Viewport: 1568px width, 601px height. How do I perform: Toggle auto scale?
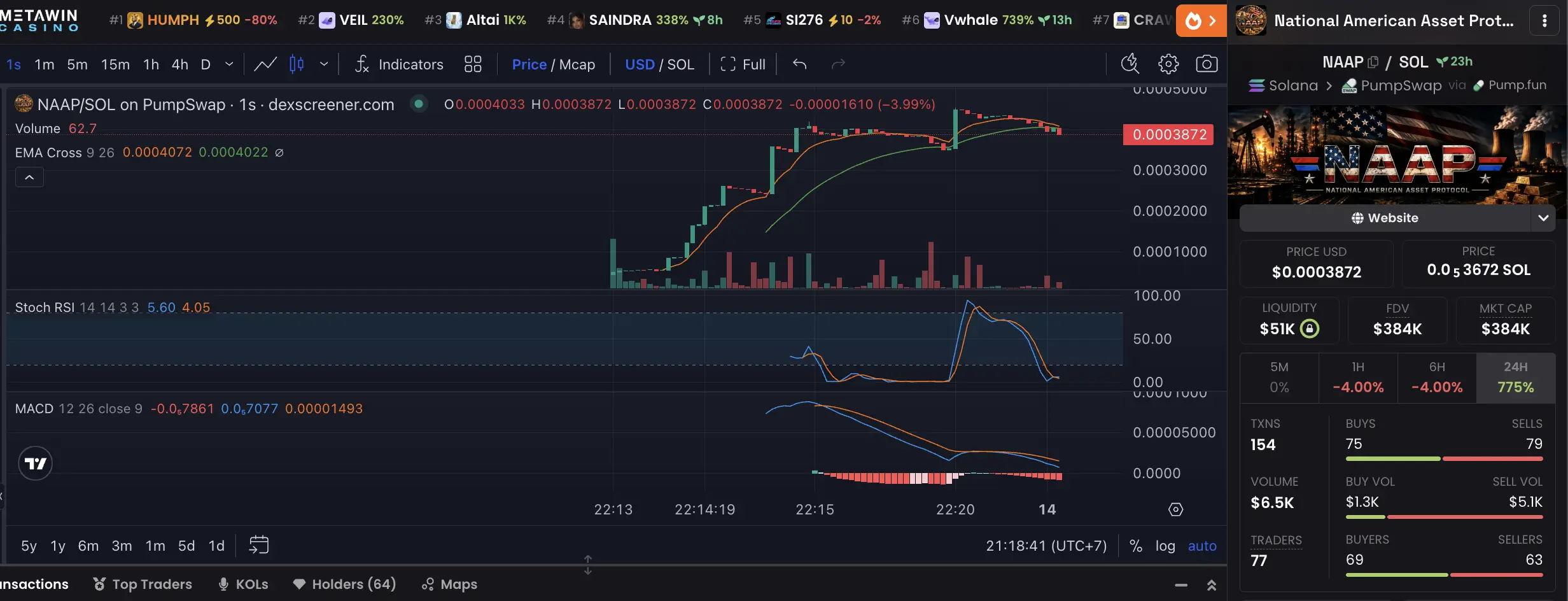(x=1202, y=546)
